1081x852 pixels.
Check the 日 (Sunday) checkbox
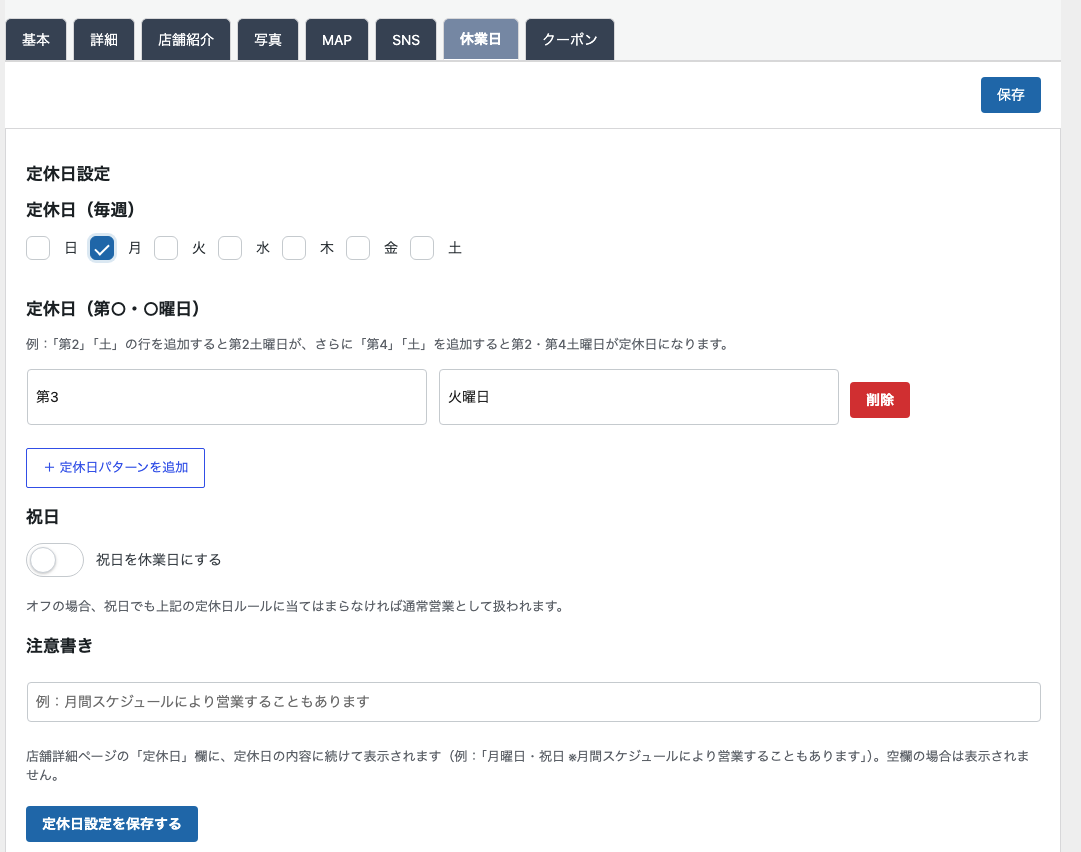[x=38, y=248]
